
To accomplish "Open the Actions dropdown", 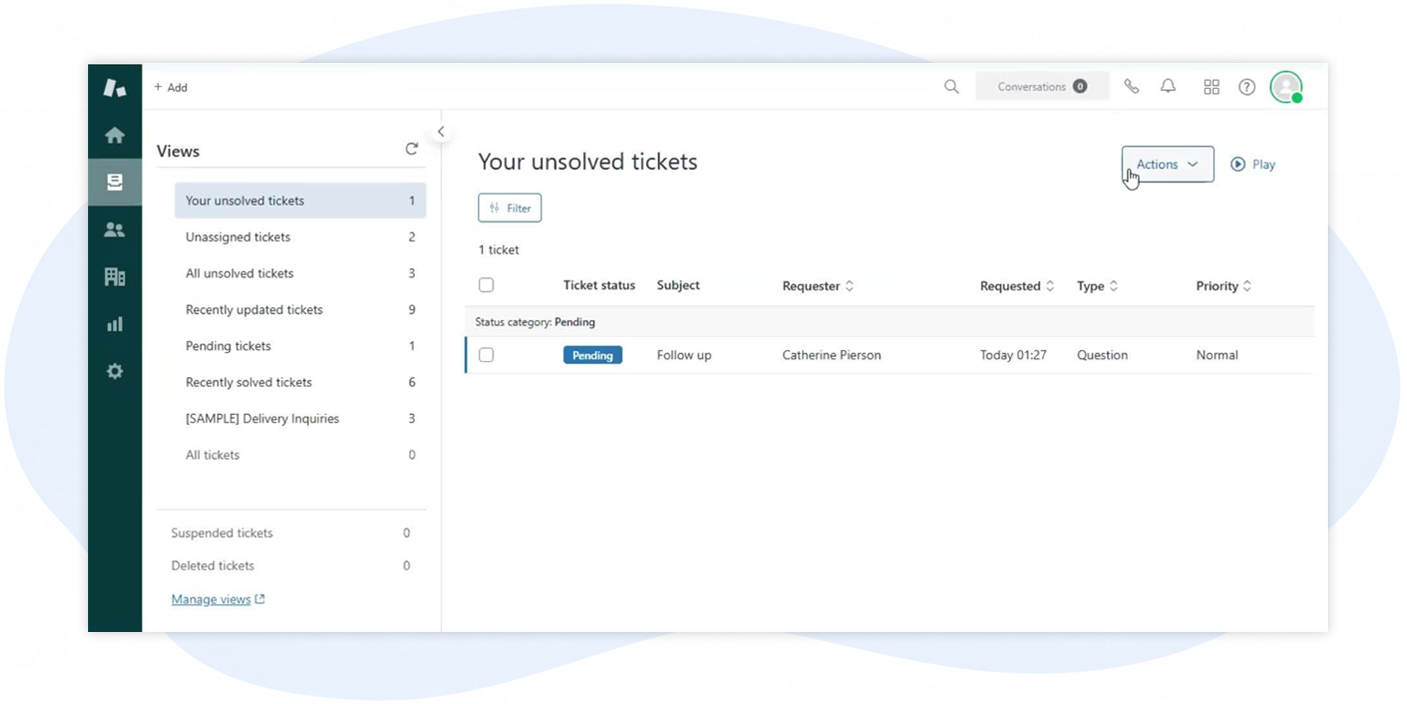I will click(x=1167, y=164).
